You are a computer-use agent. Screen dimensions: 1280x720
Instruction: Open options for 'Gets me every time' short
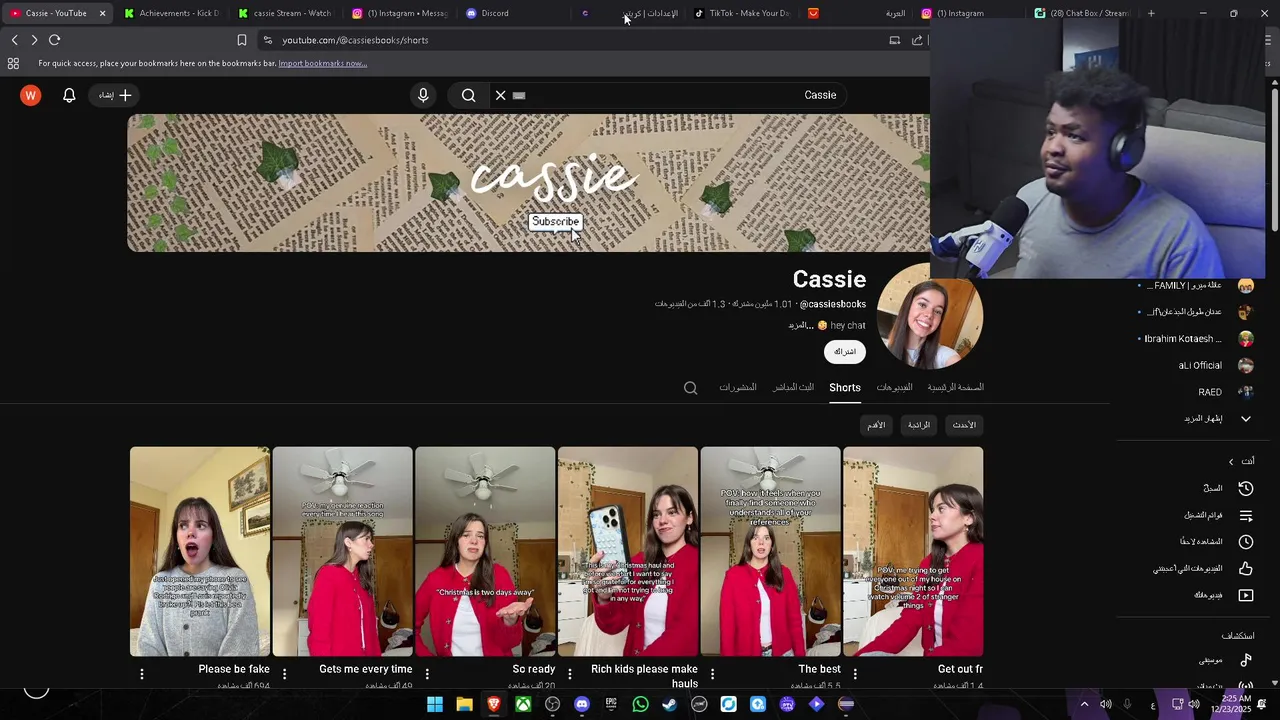coord(285,674)
